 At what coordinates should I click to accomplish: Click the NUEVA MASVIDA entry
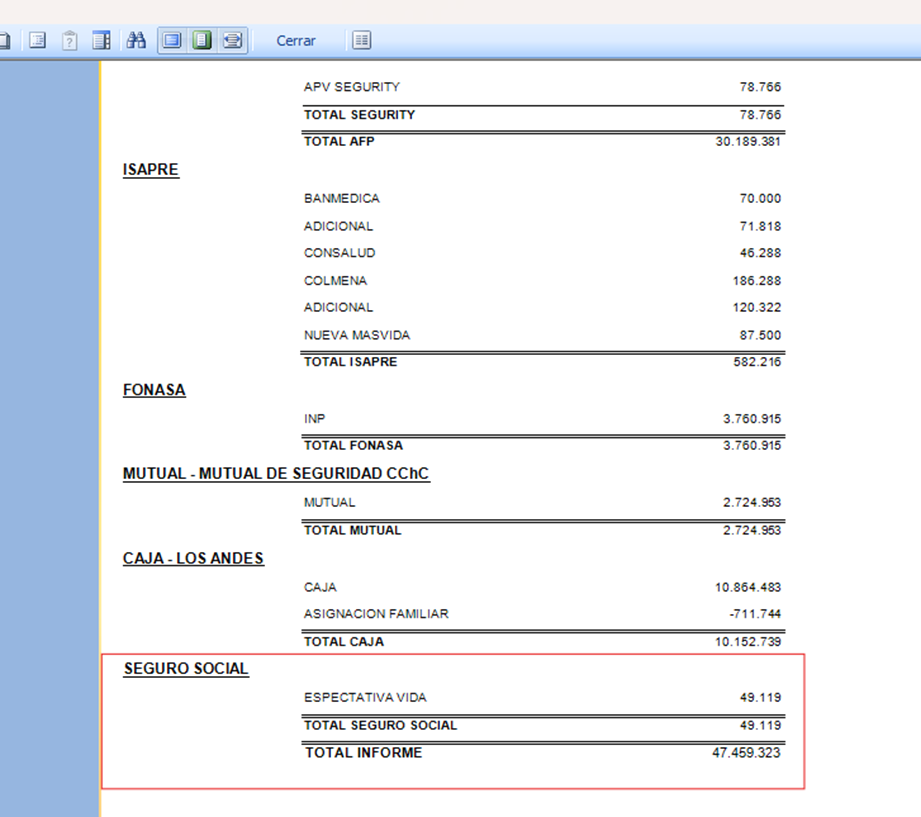pyautogui.click(x=357, y=335)
